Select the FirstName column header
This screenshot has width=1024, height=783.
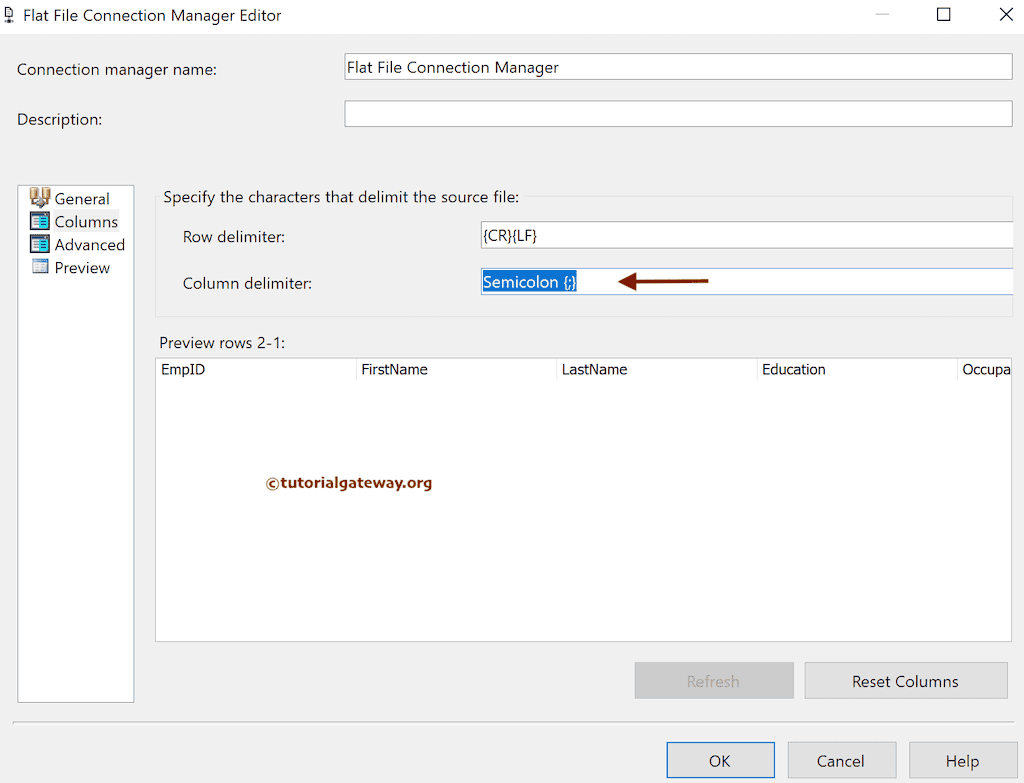pos(394,369)
